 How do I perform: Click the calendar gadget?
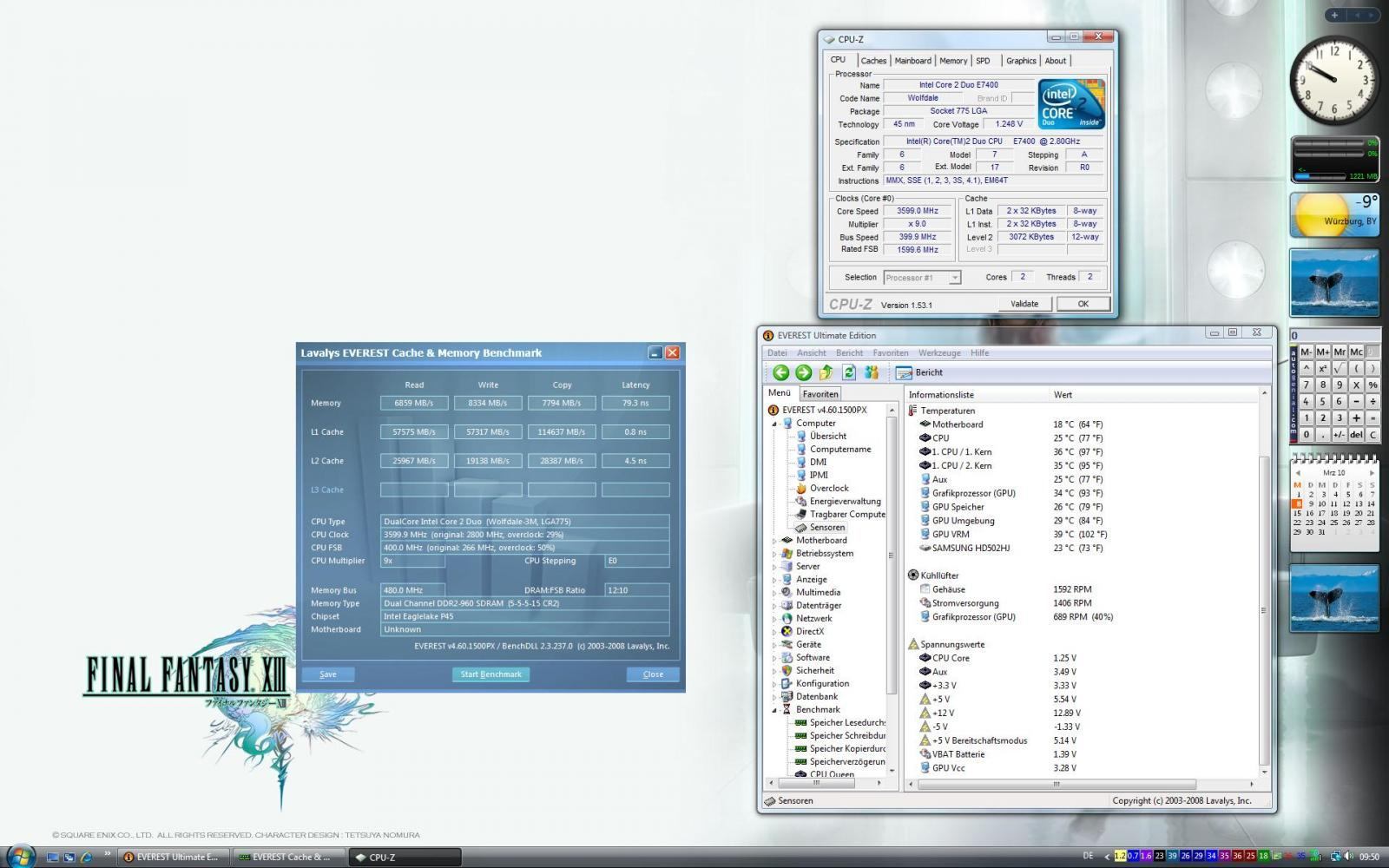click(1335, 503)
